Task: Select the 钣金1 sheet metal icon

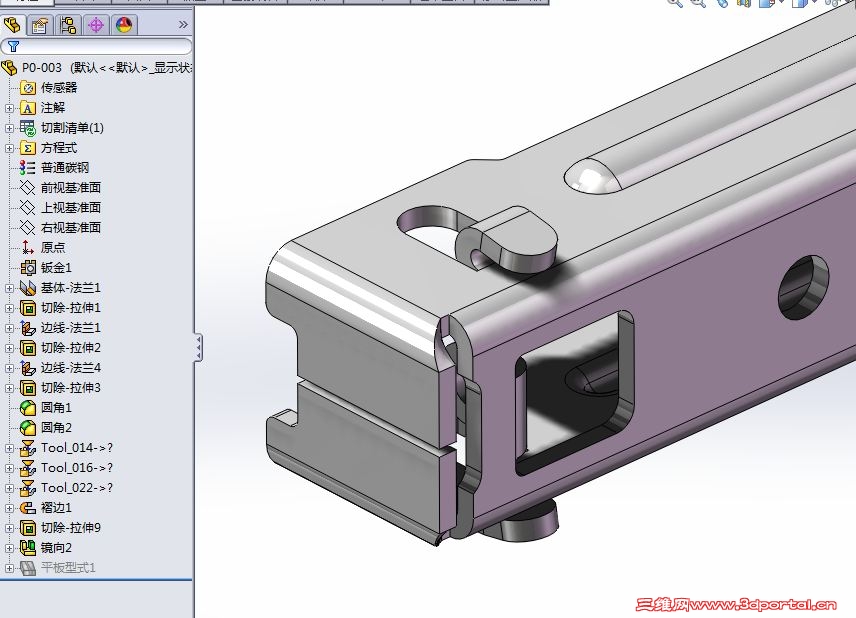Action: (28, 268)
